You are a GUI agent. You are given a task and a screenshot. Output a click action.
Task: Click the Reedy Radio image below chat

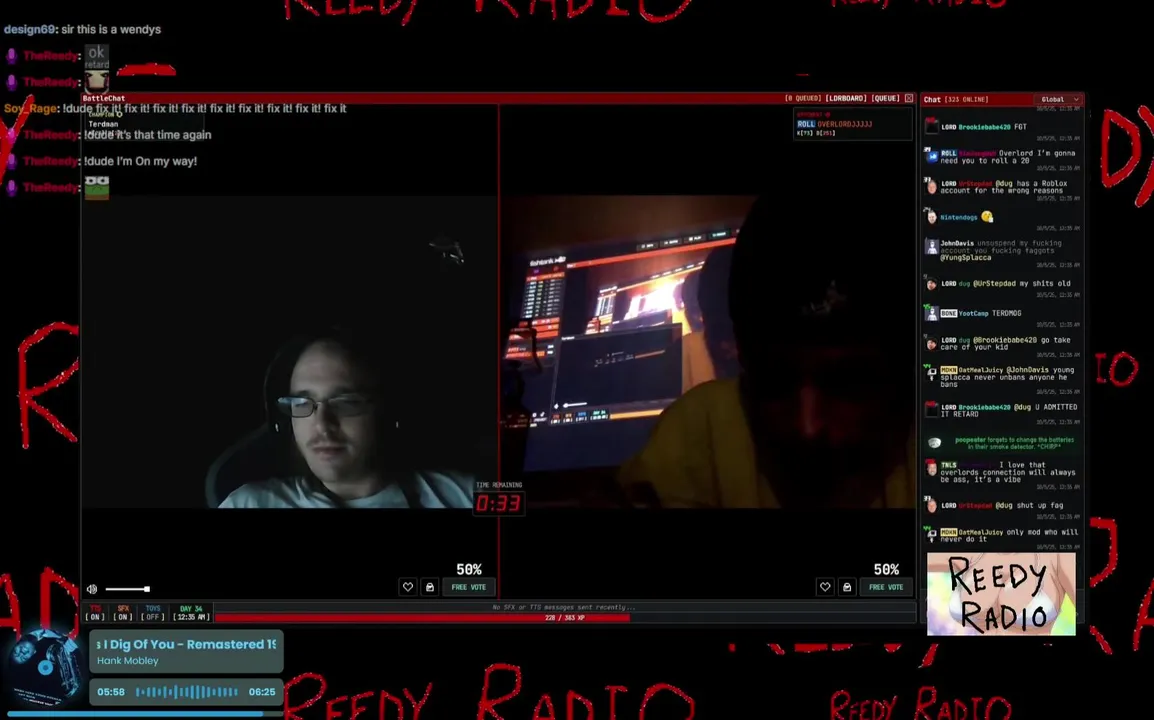click(1001, 593)
